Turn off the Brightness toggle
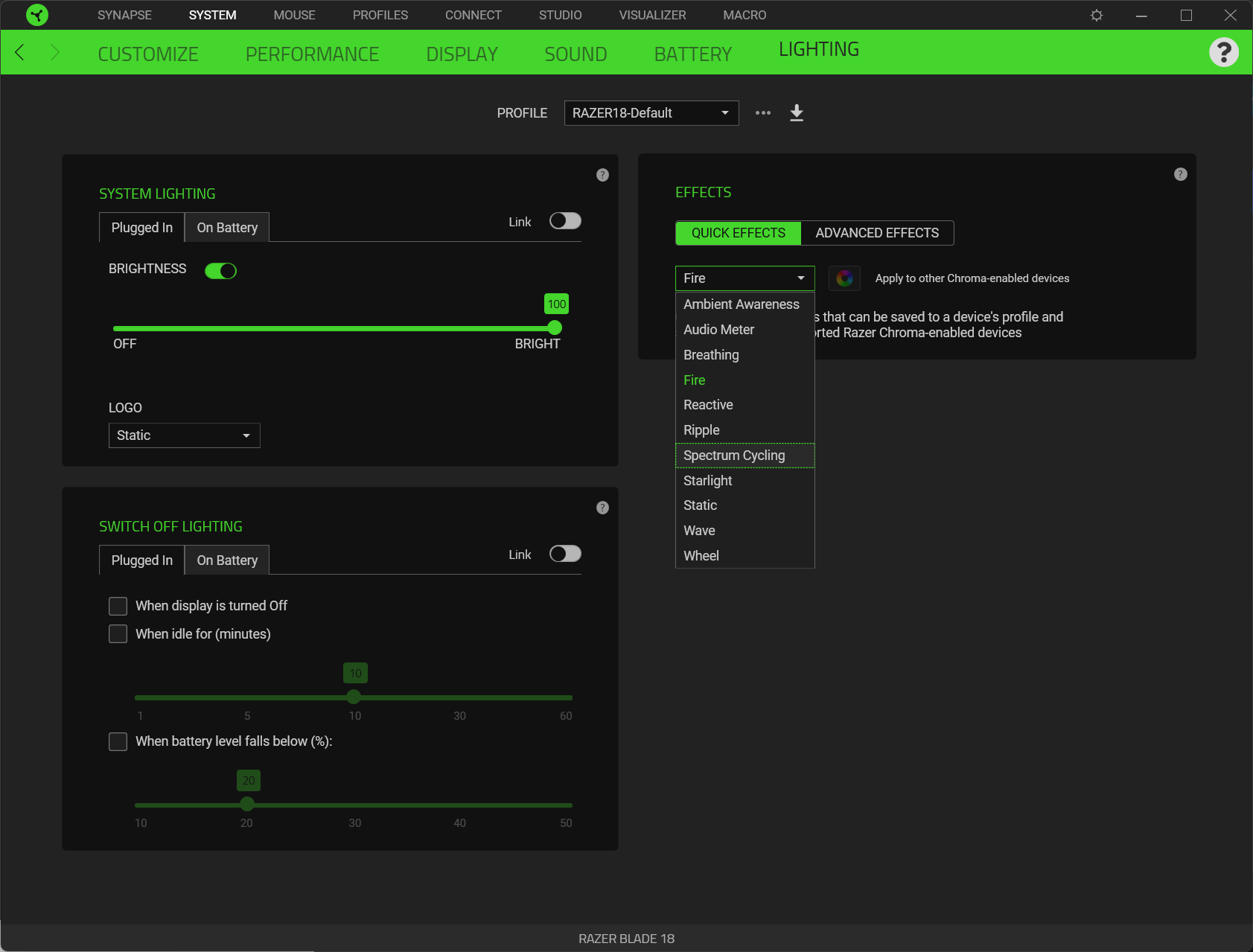The image size is (1253, 952). (x=221, y=271)
